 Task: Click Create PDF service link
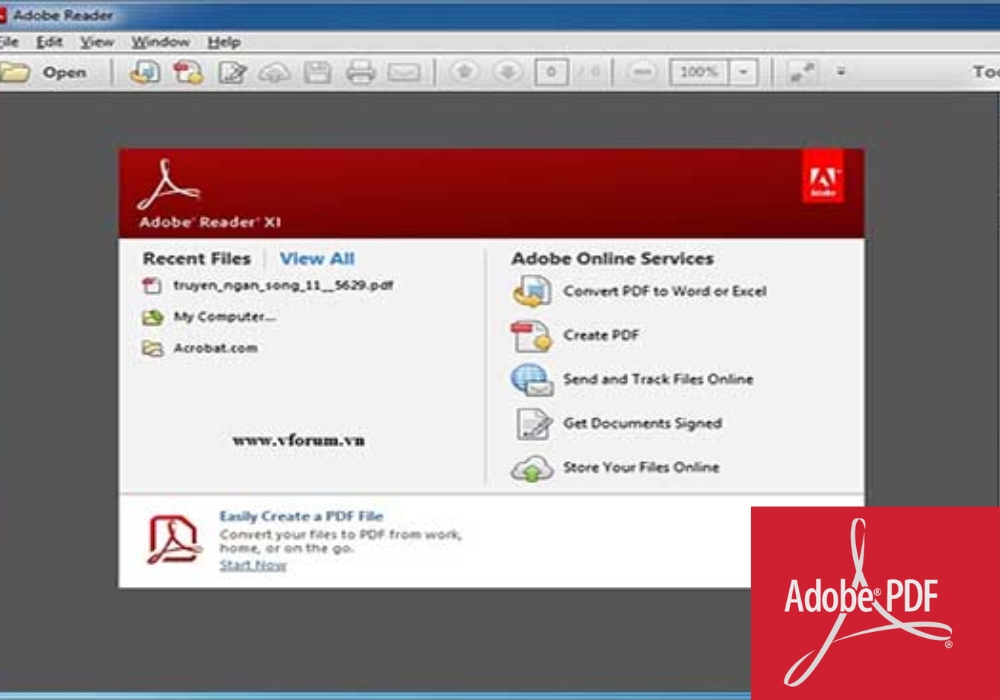pos(601,335)
